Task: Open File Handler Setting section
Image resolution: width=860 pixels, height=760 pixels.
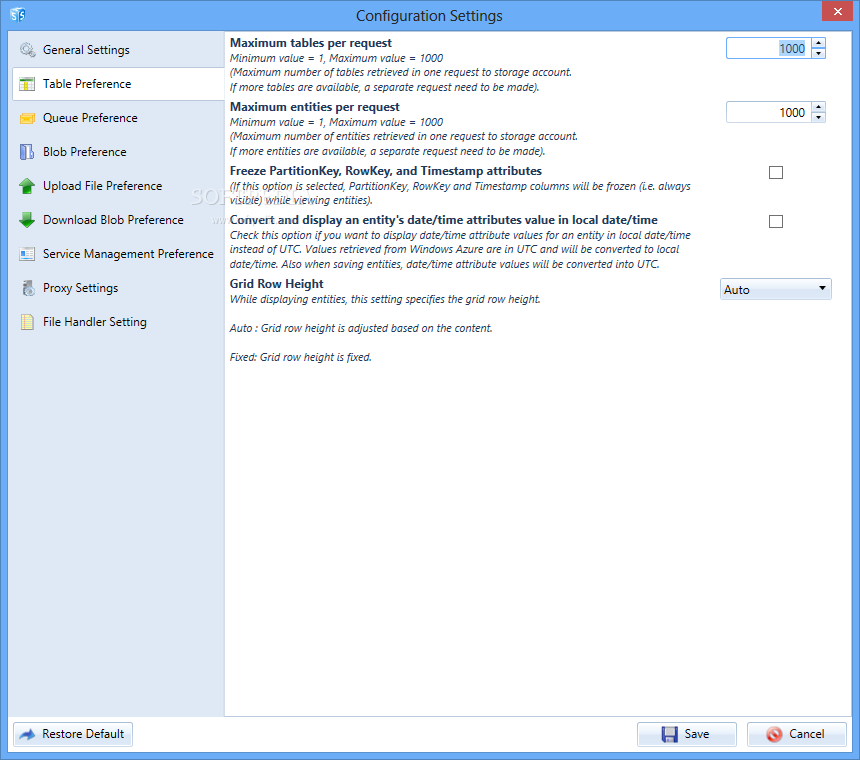Action: click(x=118, y=322)
